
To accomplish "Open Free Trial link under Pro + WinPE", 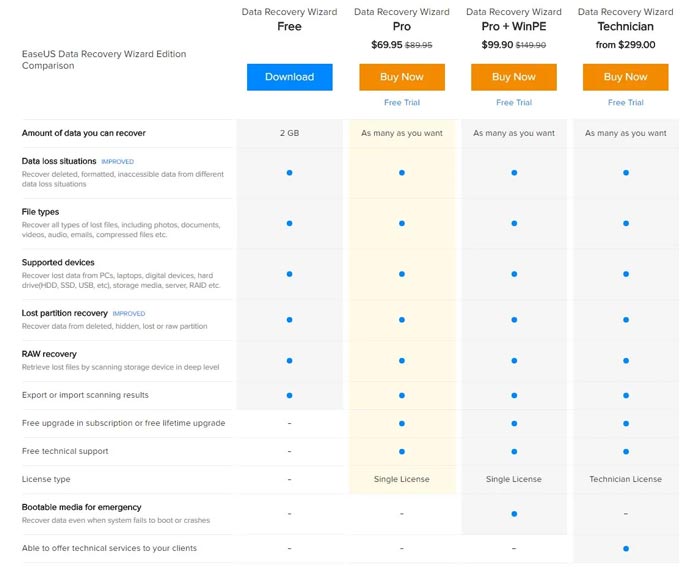I will point(514,103).
